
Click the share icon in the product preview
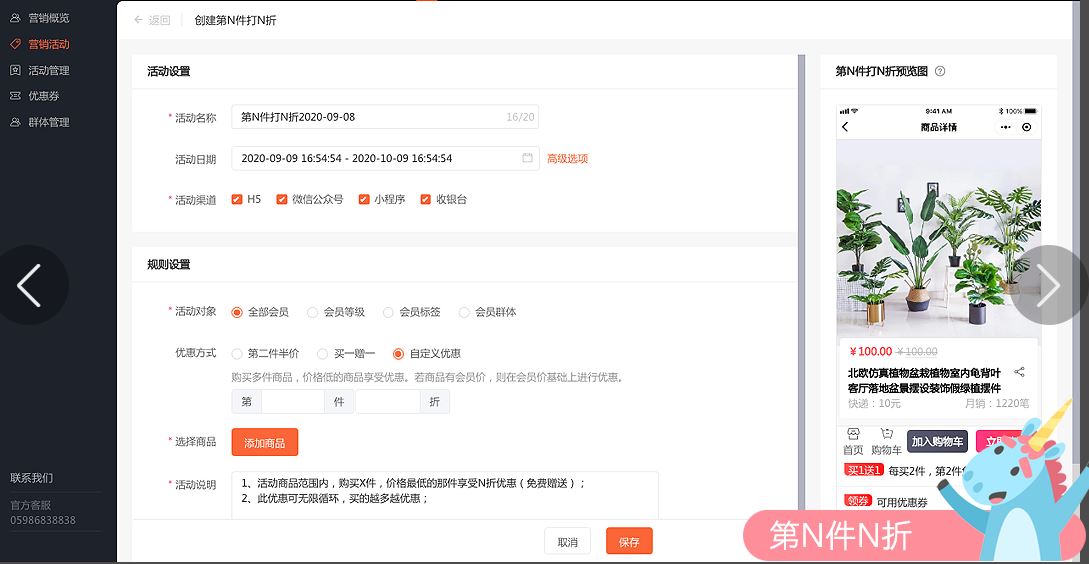(x=1019, y=372)
